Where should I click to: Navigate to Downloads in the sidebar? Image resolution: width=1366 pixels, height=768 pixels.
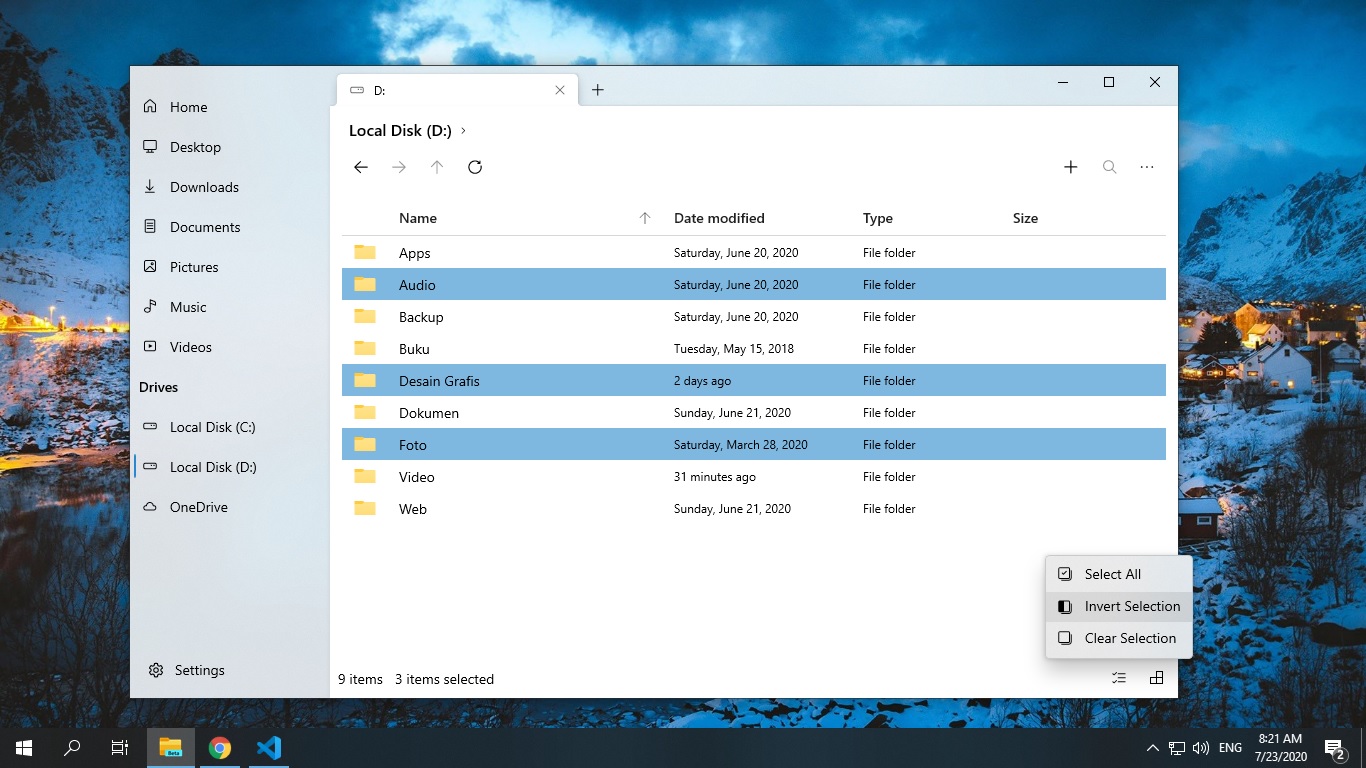(x=204, y=187)
